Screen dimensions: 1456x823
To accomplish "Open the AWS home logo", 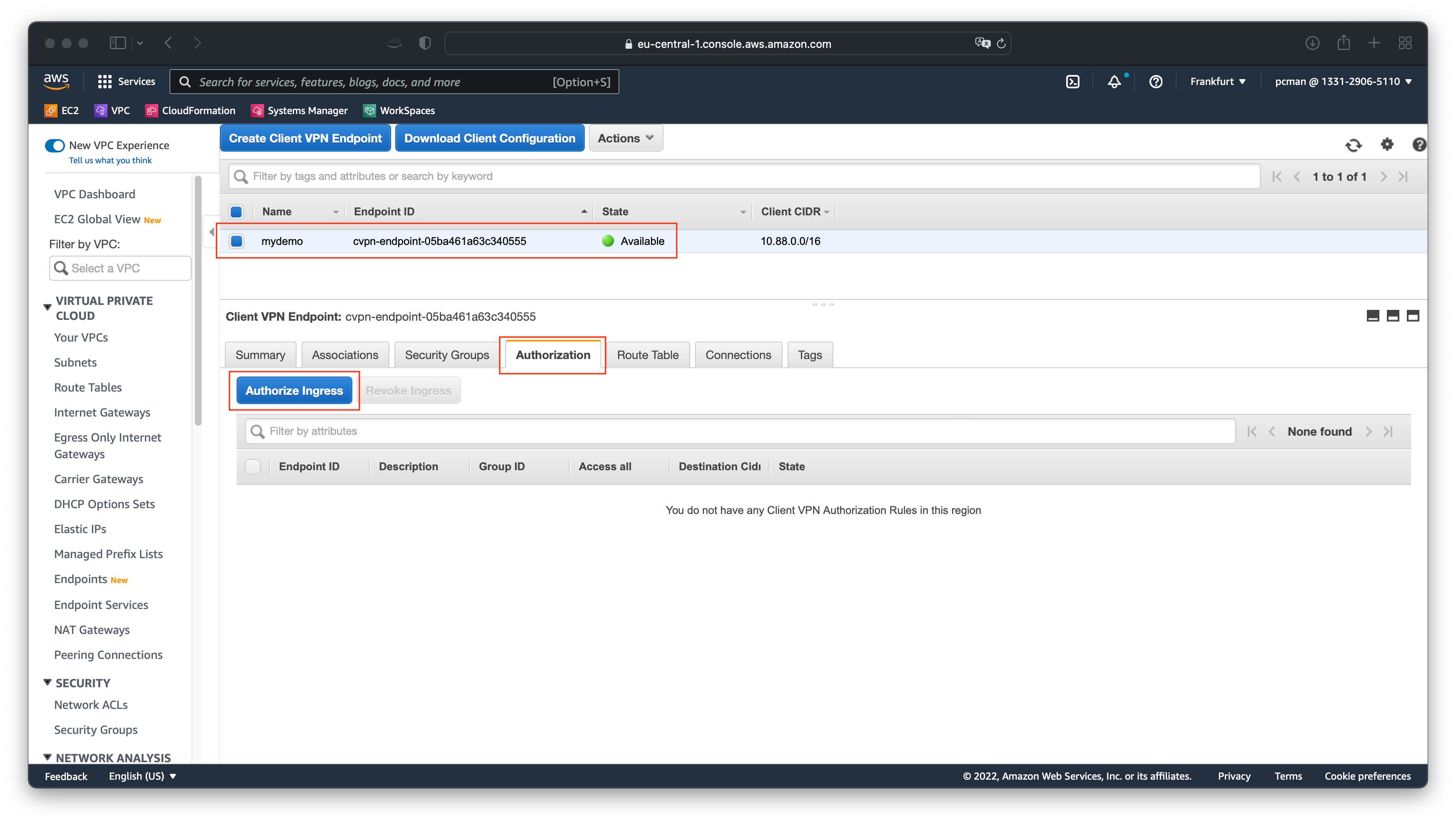I will [56, 81].
